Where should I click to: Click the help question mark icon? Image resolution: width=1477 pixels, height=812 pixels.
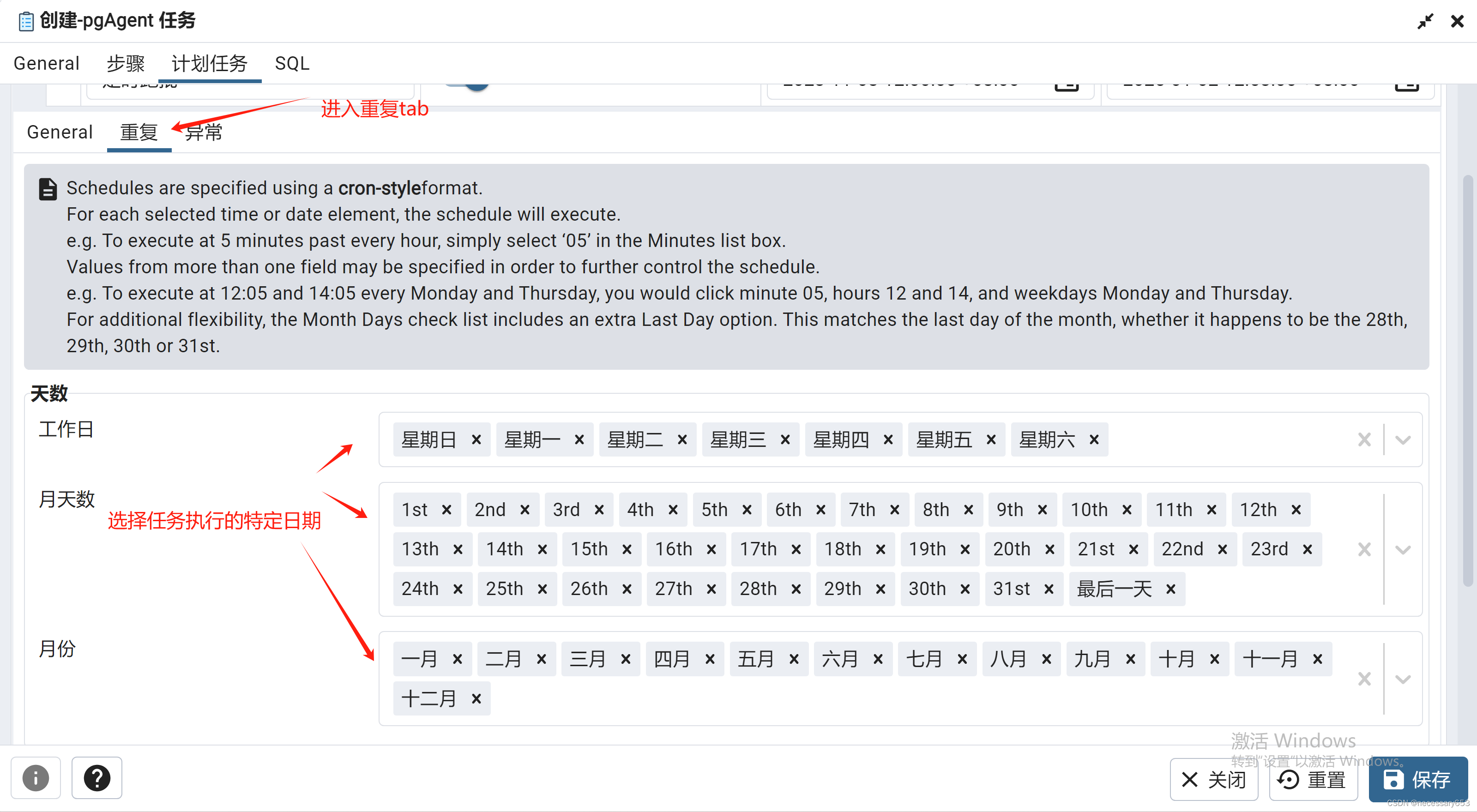[96, 778]
